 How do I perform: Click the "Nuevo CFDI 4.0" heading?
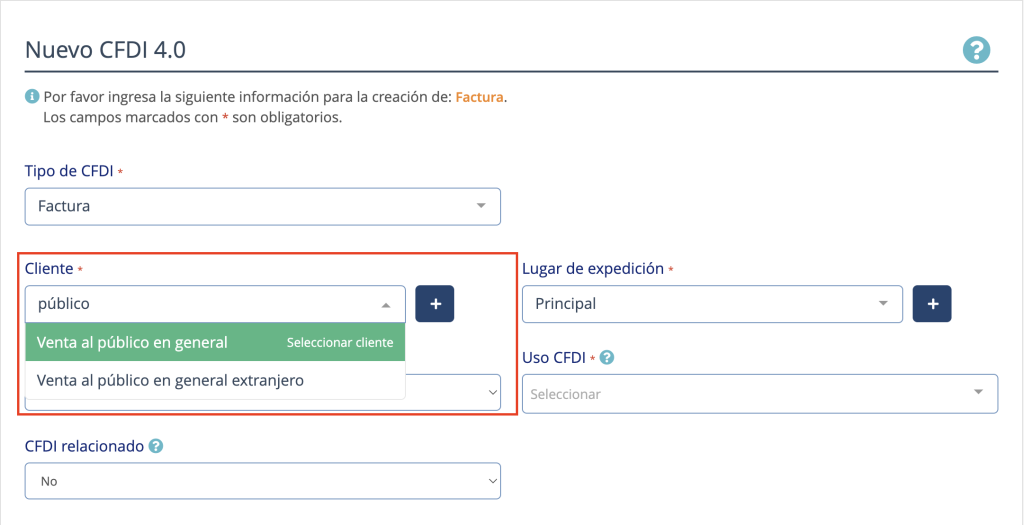[x=105, y=50]
